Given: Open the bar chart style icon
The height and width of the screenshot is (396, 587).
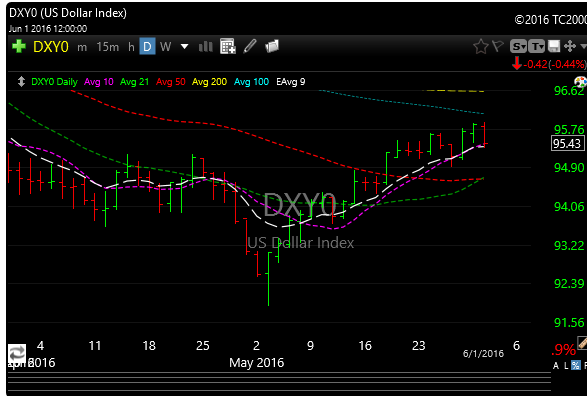Looking at the screenshot, I should 206,46.
